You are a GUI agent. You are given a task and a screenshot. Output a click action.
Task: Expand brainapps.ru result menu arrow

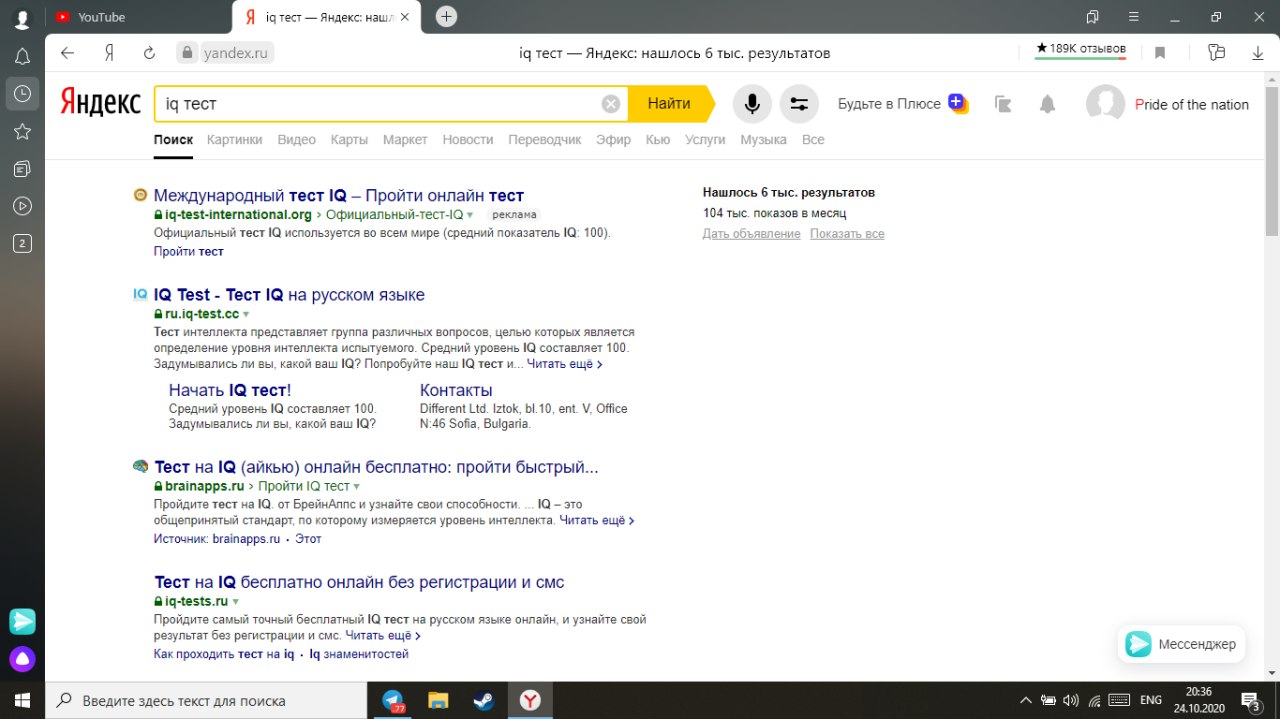356,486
